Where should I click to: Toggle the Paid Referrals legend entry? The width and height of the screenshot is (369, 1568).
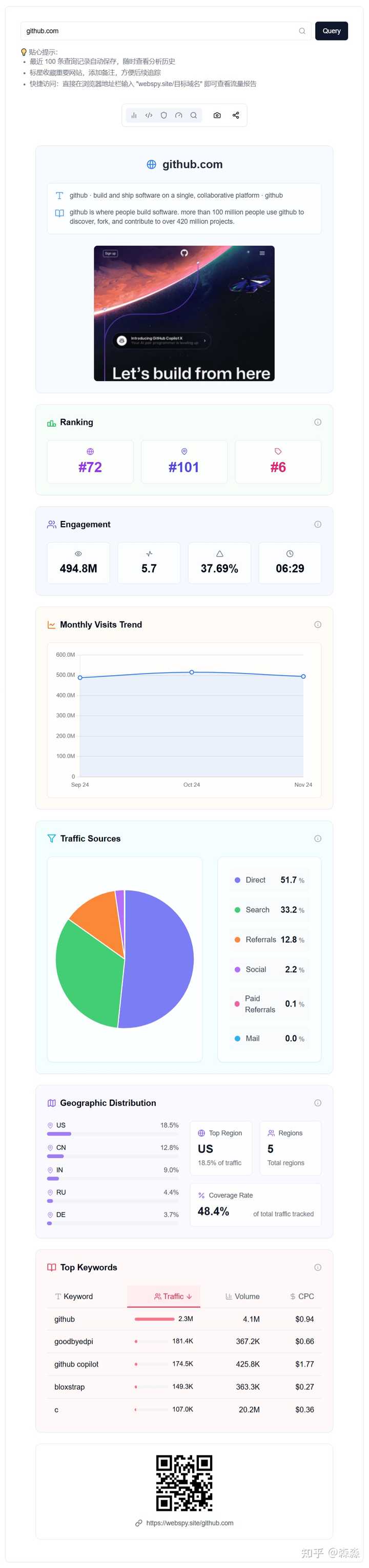point(269,1005)
